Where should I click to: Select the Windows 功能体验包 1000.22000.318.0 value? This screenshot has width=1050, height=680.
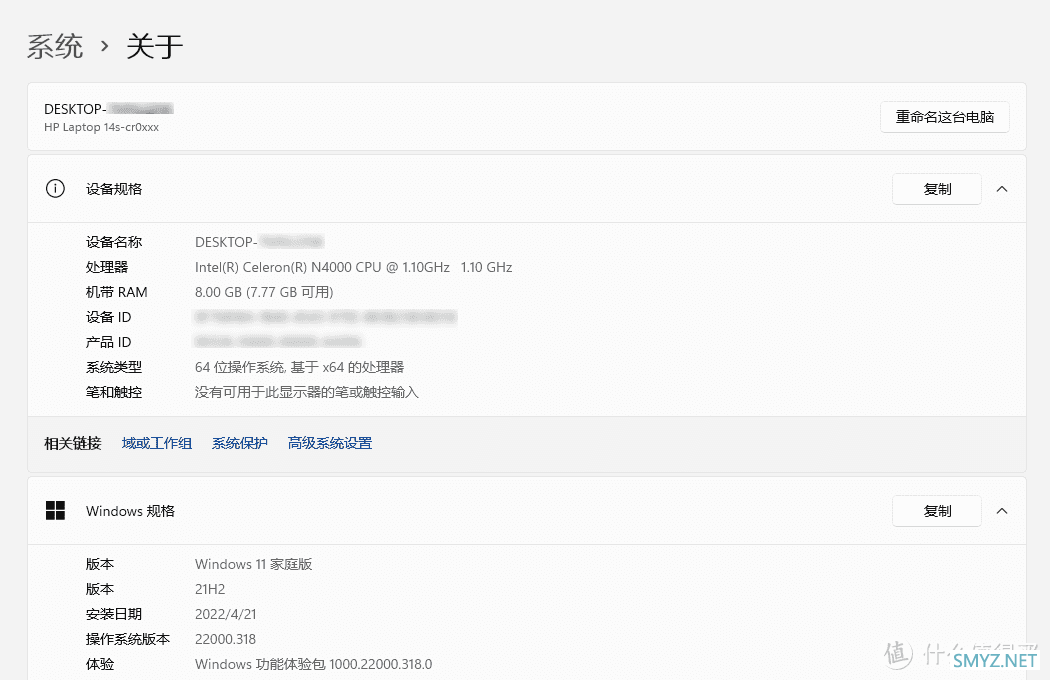click(313, 664)
